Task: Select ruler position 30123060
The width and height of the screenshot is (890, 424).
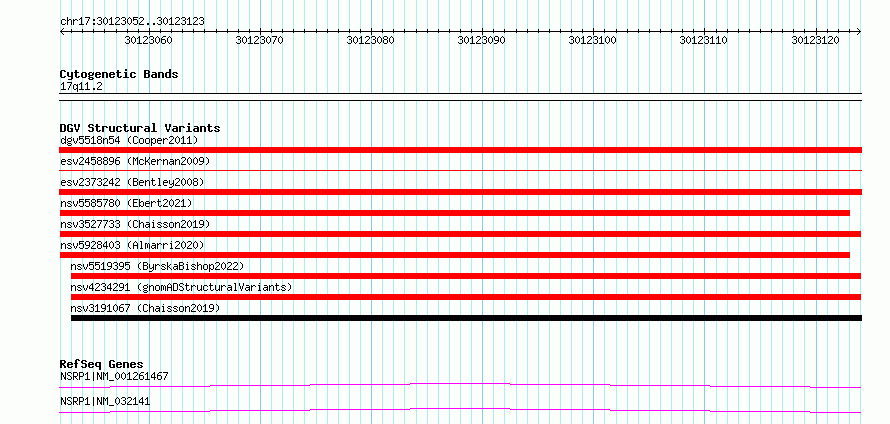Action: pyautogui.click(x=149, y=40)
